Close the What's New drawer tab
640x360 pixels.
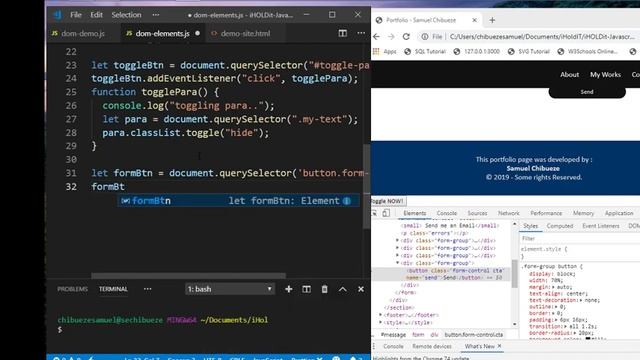pyautogui.click(x=499, y=346)
